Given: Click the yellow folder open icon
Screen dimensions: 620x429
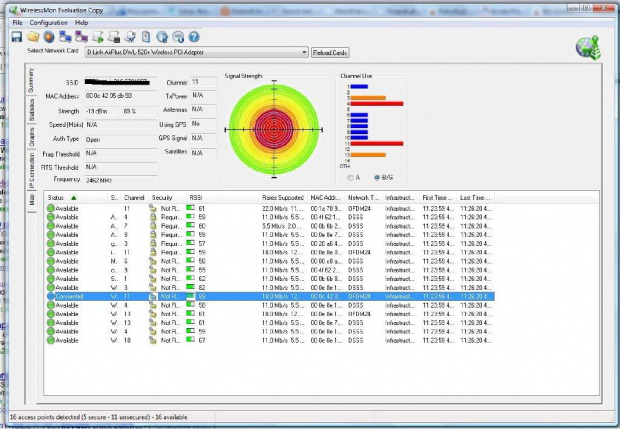Looking at the screenshot, I should click(33, 37).
